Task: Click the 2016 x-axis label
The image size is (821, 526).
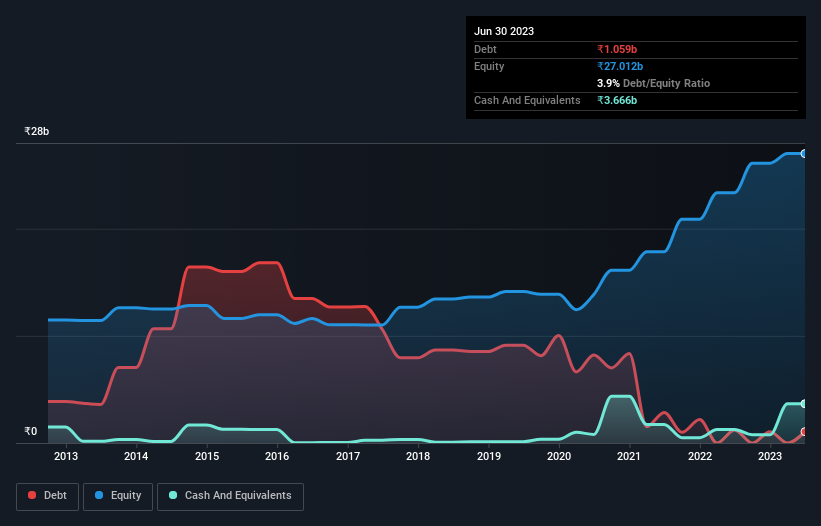Action: (277, 456)
